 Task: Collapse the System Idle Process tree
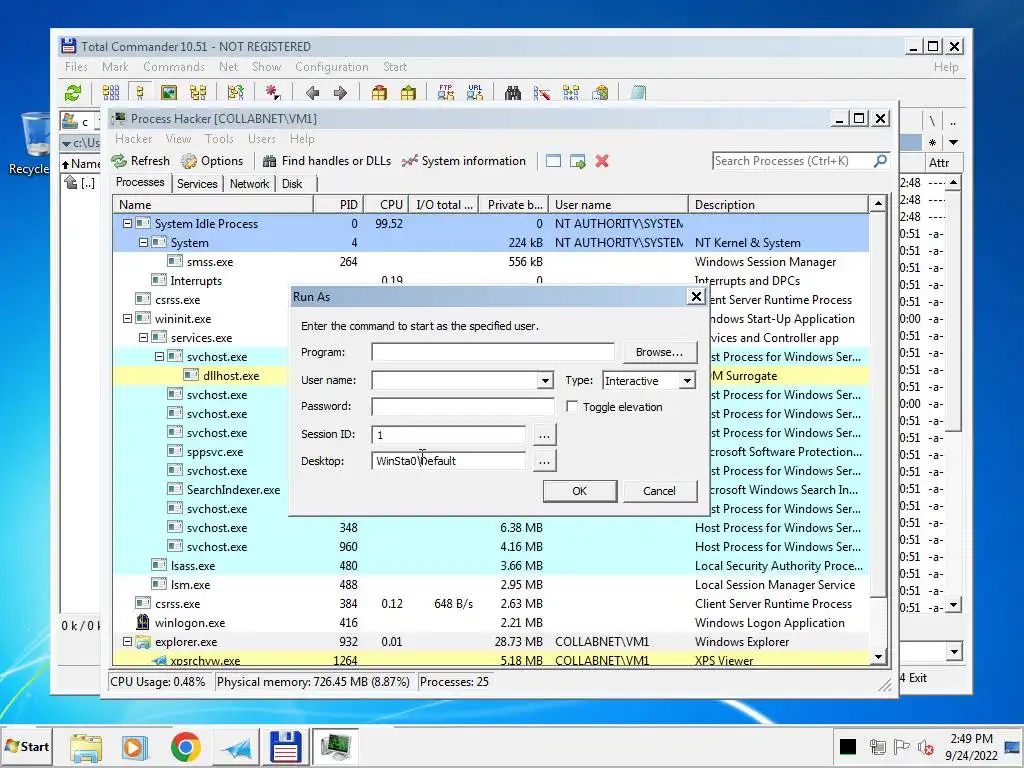[x=127, y=223]
